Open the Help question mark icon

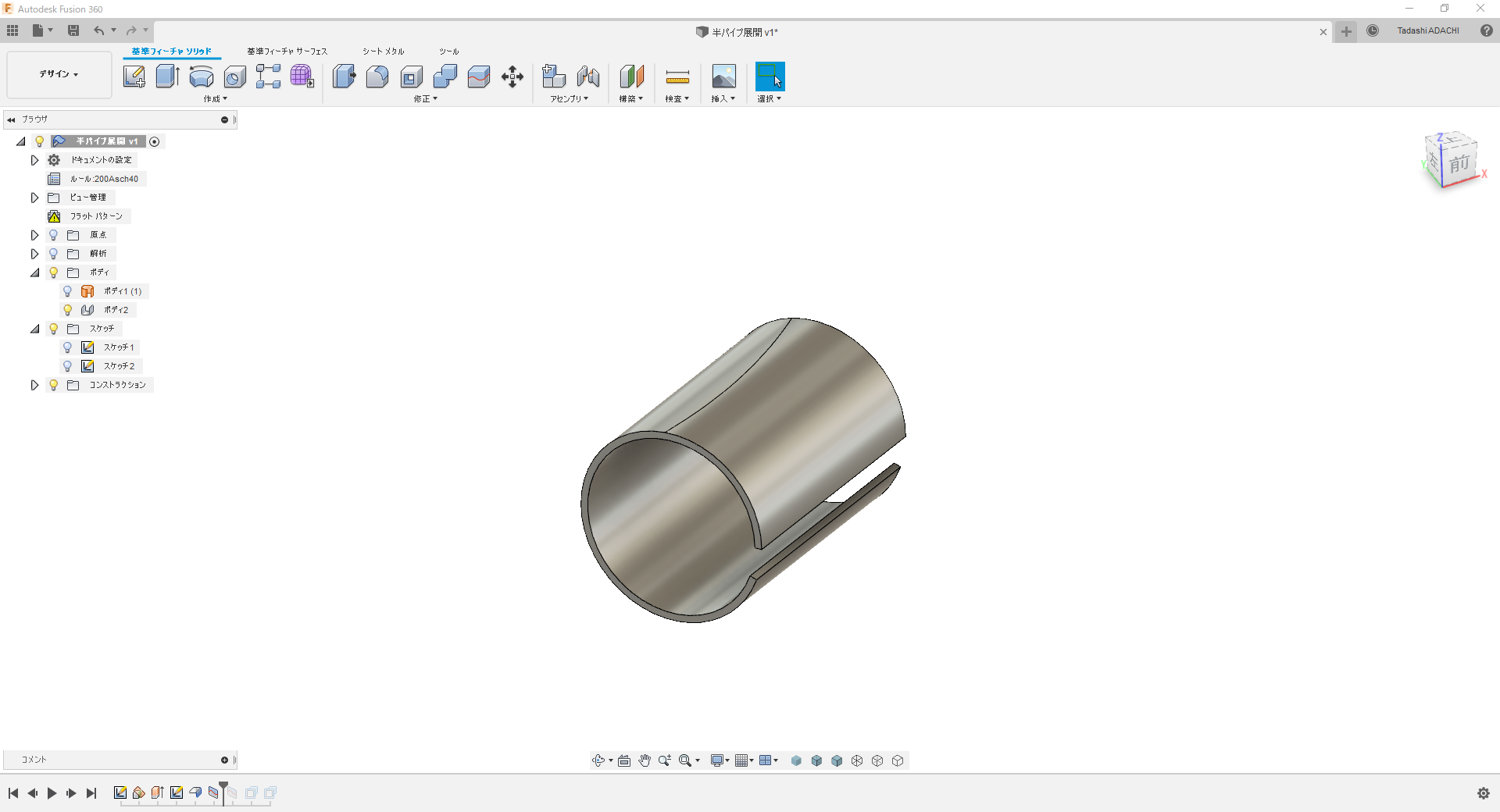coord(1487,30)
